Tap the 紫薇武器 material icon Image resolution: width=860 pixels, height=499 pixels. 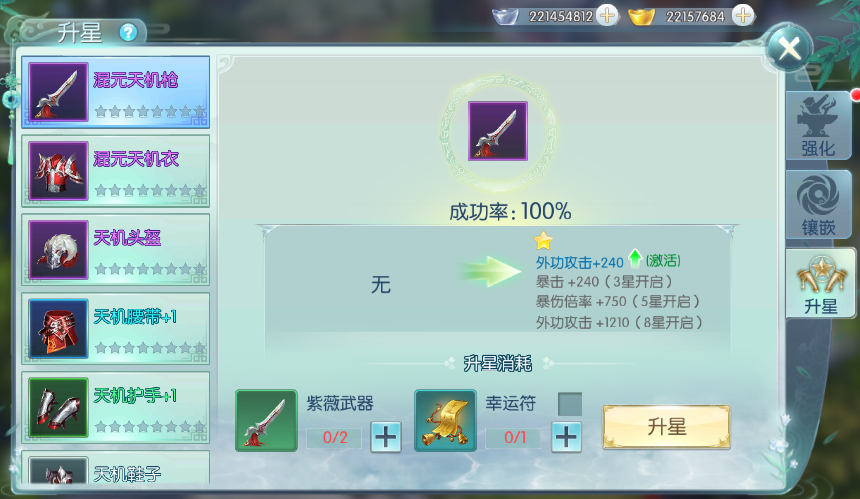pyautogui.click(x=266, y=421)
